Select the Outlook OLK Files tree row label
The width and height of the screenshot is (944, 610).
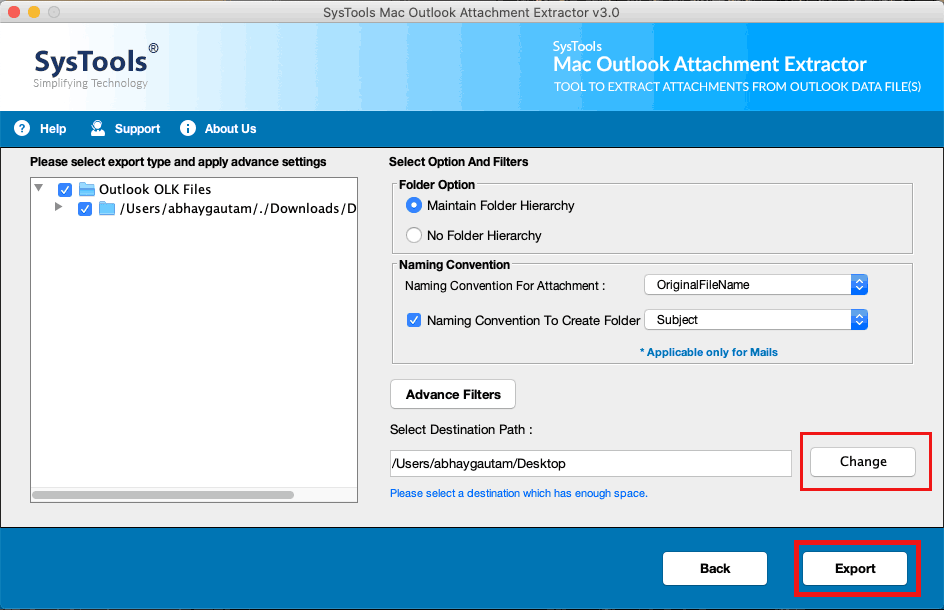coord(155,190)
